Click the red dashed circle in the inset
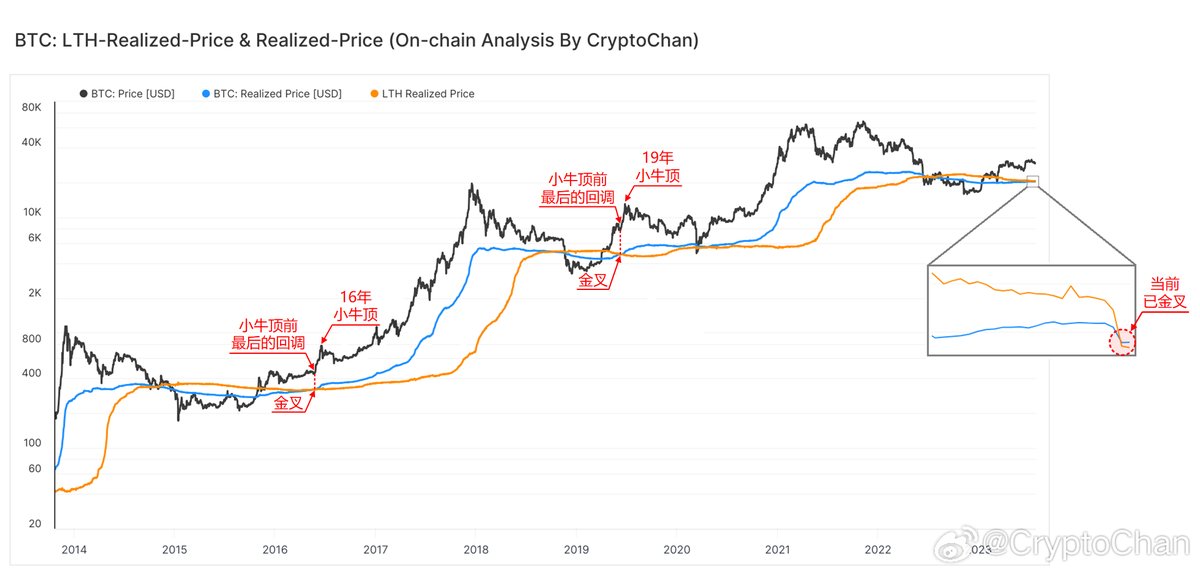 click(1123, 343)
